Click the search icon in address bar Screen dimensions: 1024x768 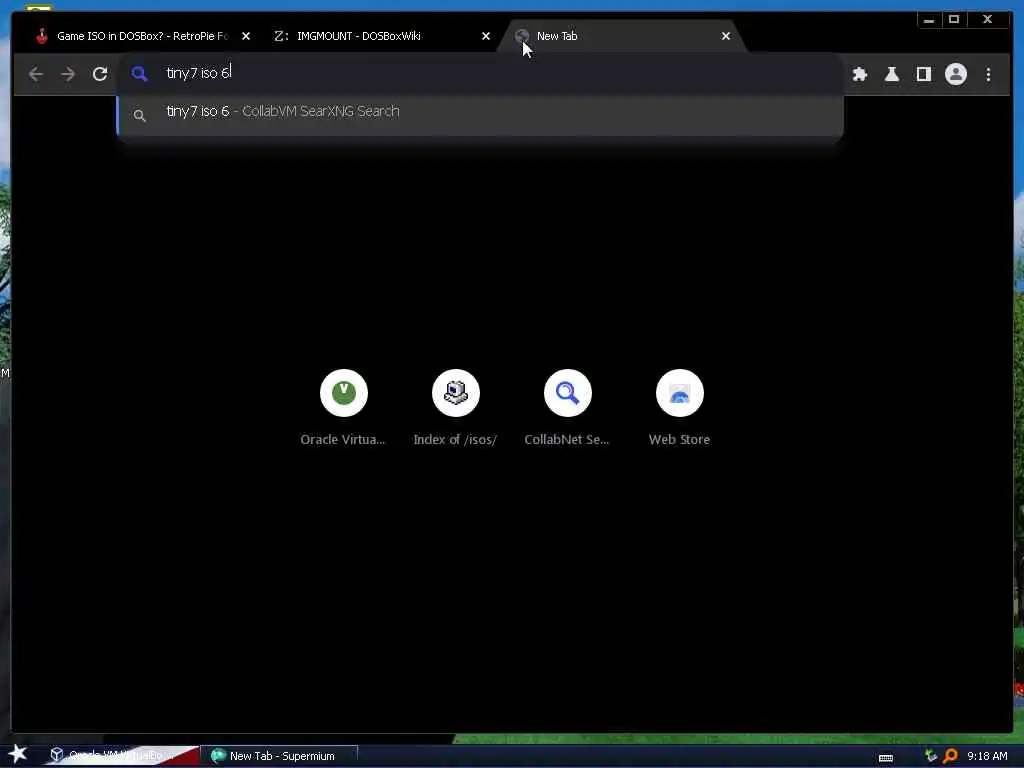tap(139, 74)
